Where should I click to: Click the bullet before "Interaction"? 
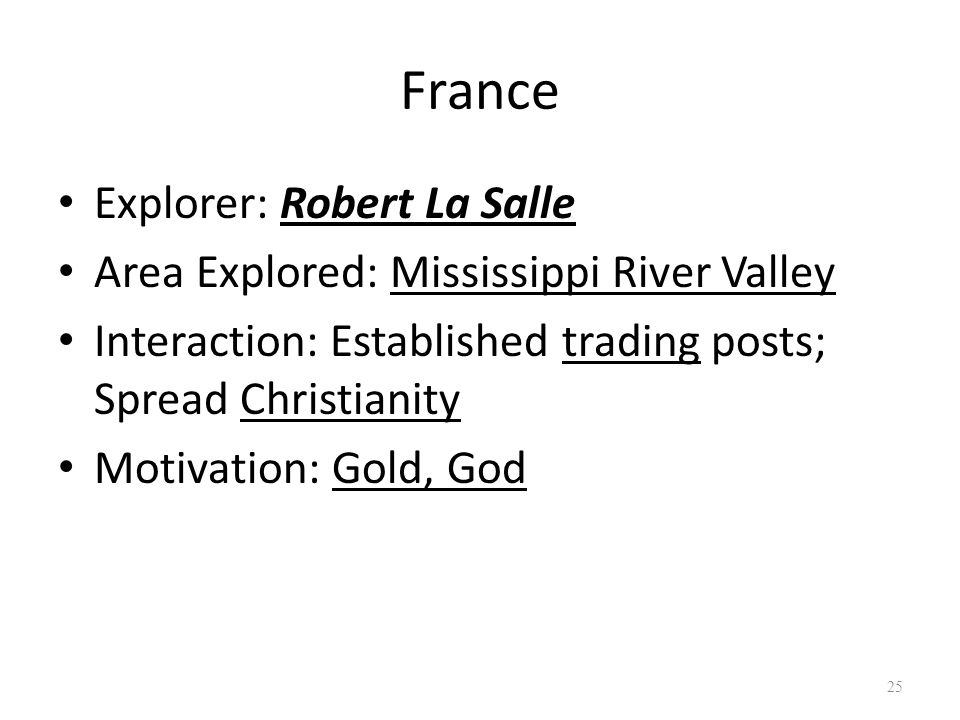tap(66, 339)
